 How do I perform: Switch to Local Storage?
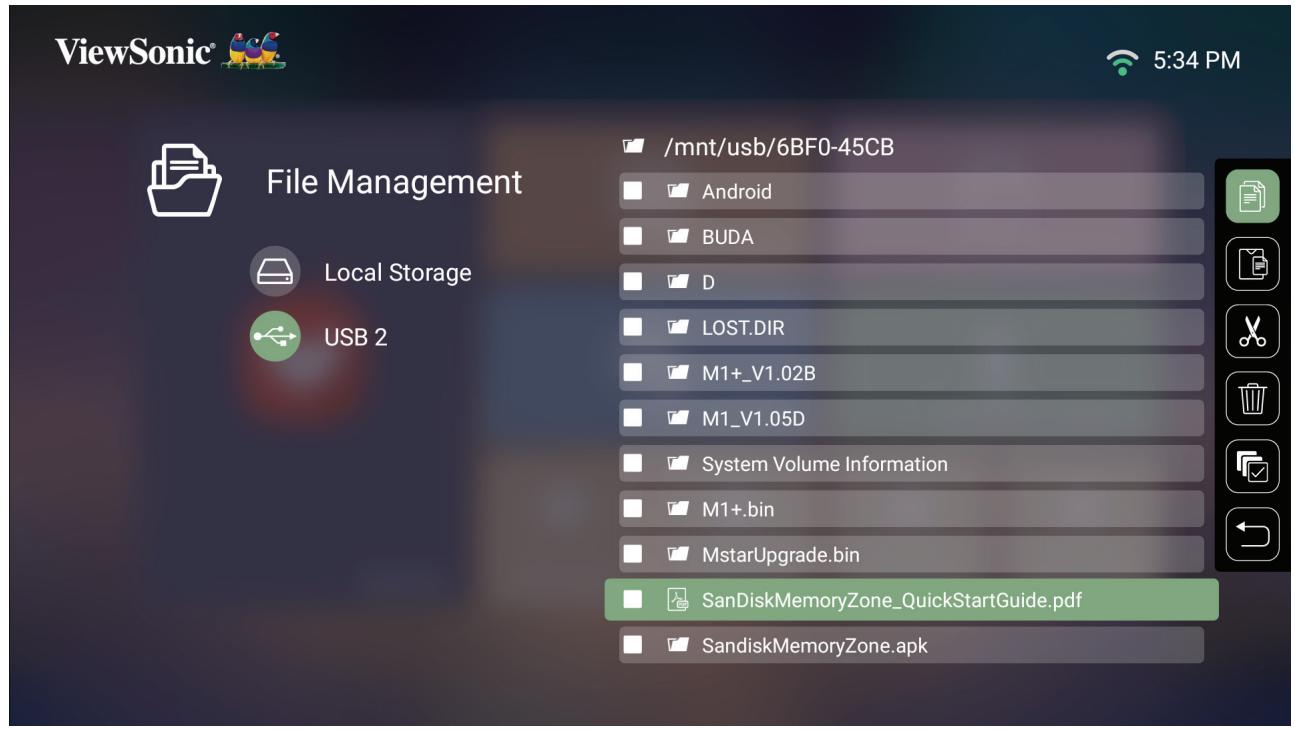[397, 273]
